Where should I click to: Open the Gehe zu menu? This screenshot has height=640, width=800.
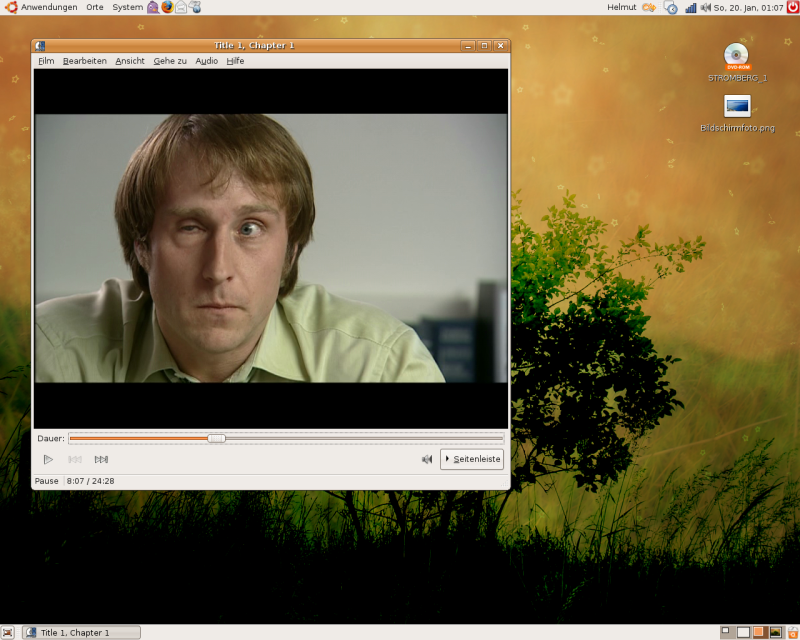coord(170,61)
